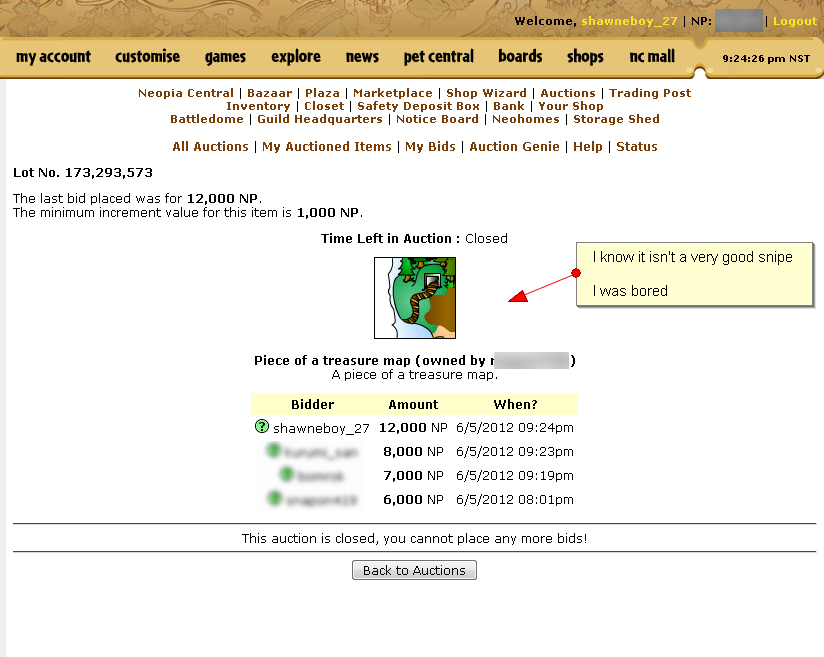Open Your Shop link
Viewport: 824px width, 657px height.
(571, 106)
